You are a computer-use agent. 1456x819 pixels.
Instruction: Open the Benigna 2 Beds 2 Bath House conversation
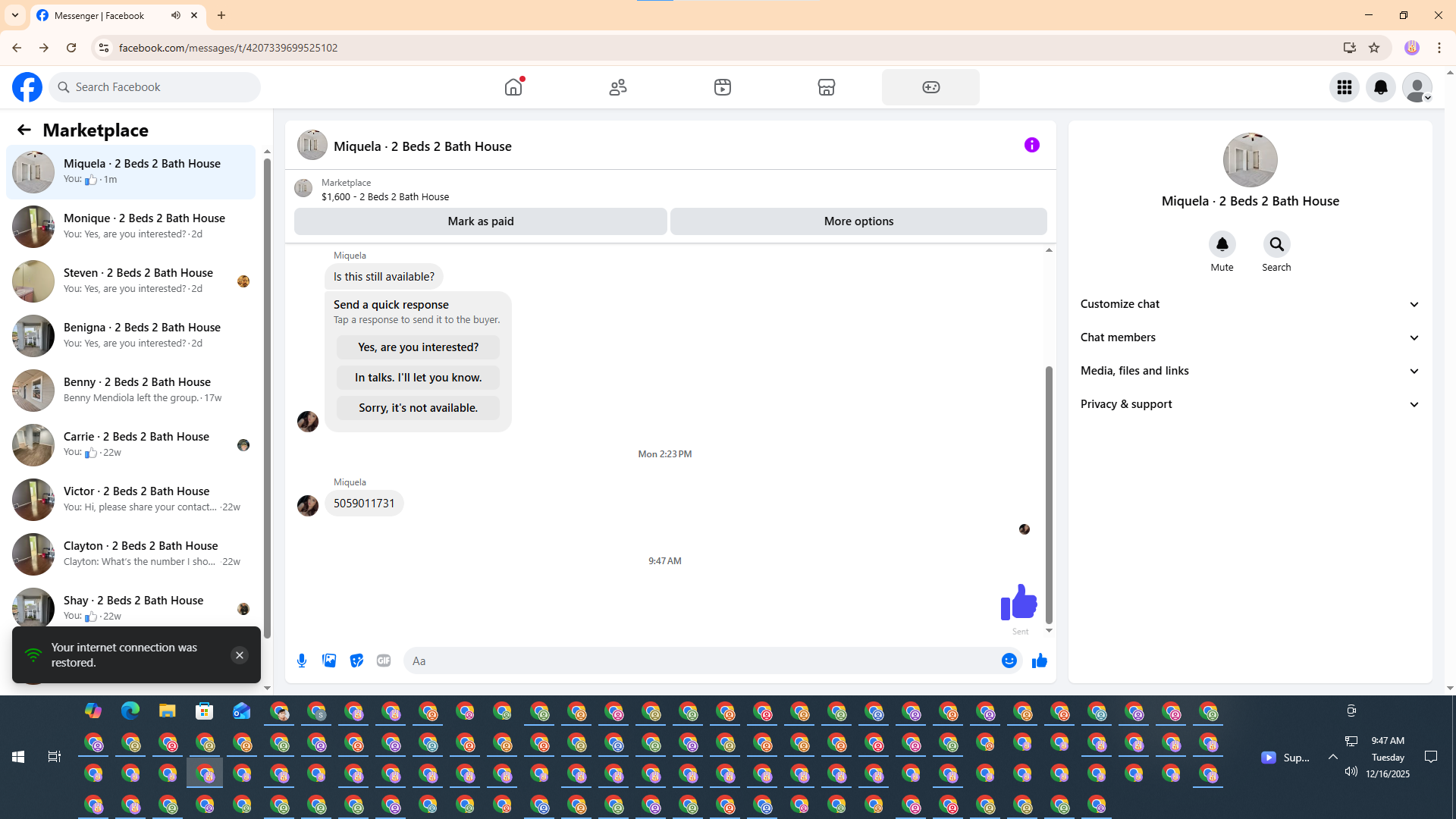click(x=130, y=336)
